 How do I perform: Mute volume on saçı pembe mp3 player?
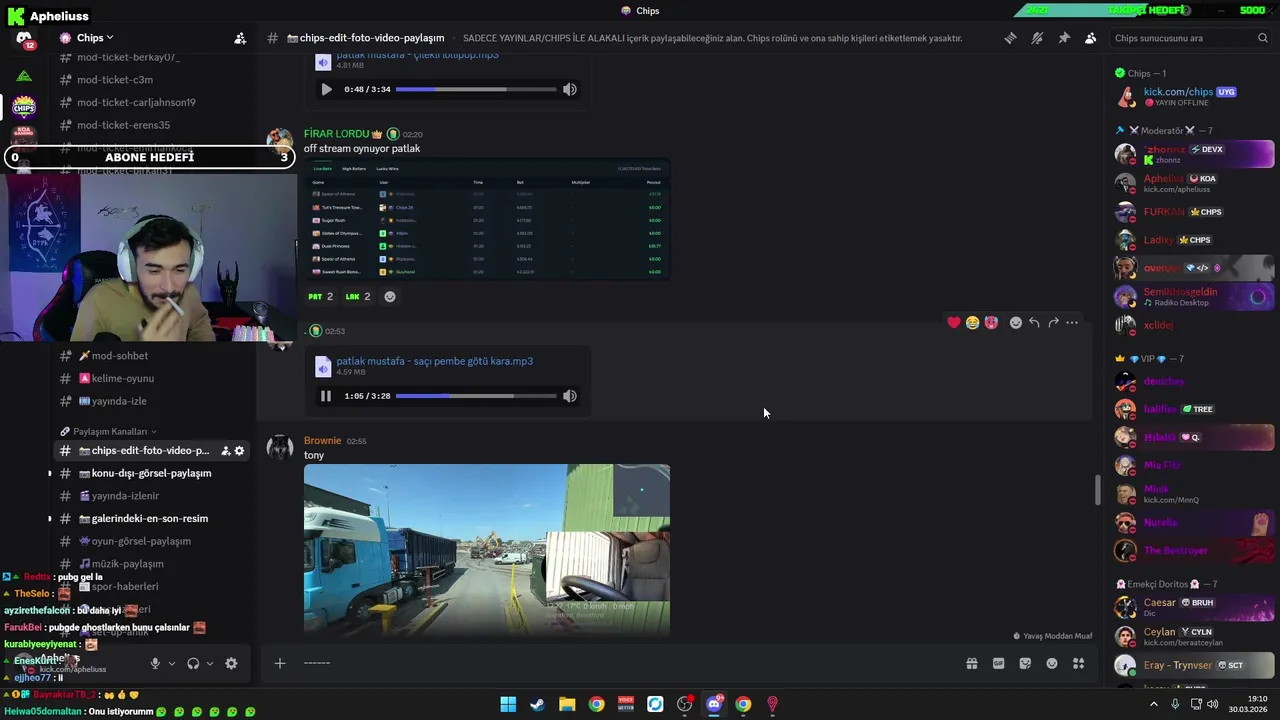569,396
